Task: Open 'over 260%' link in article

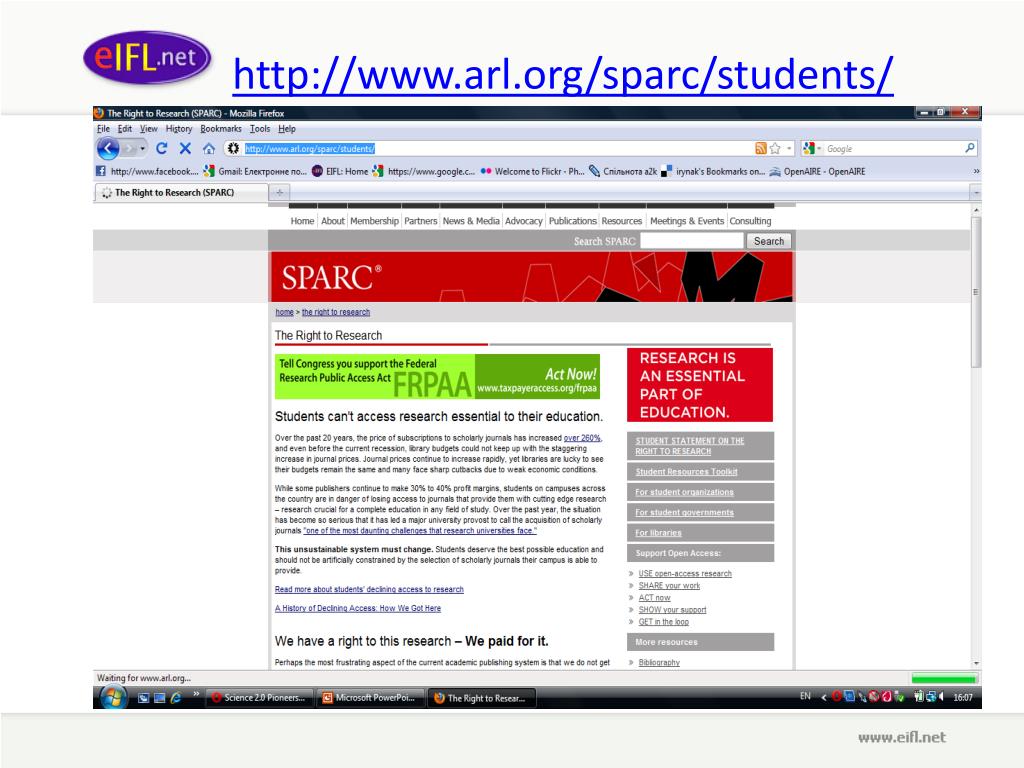Action: click(x=583, y=438)
